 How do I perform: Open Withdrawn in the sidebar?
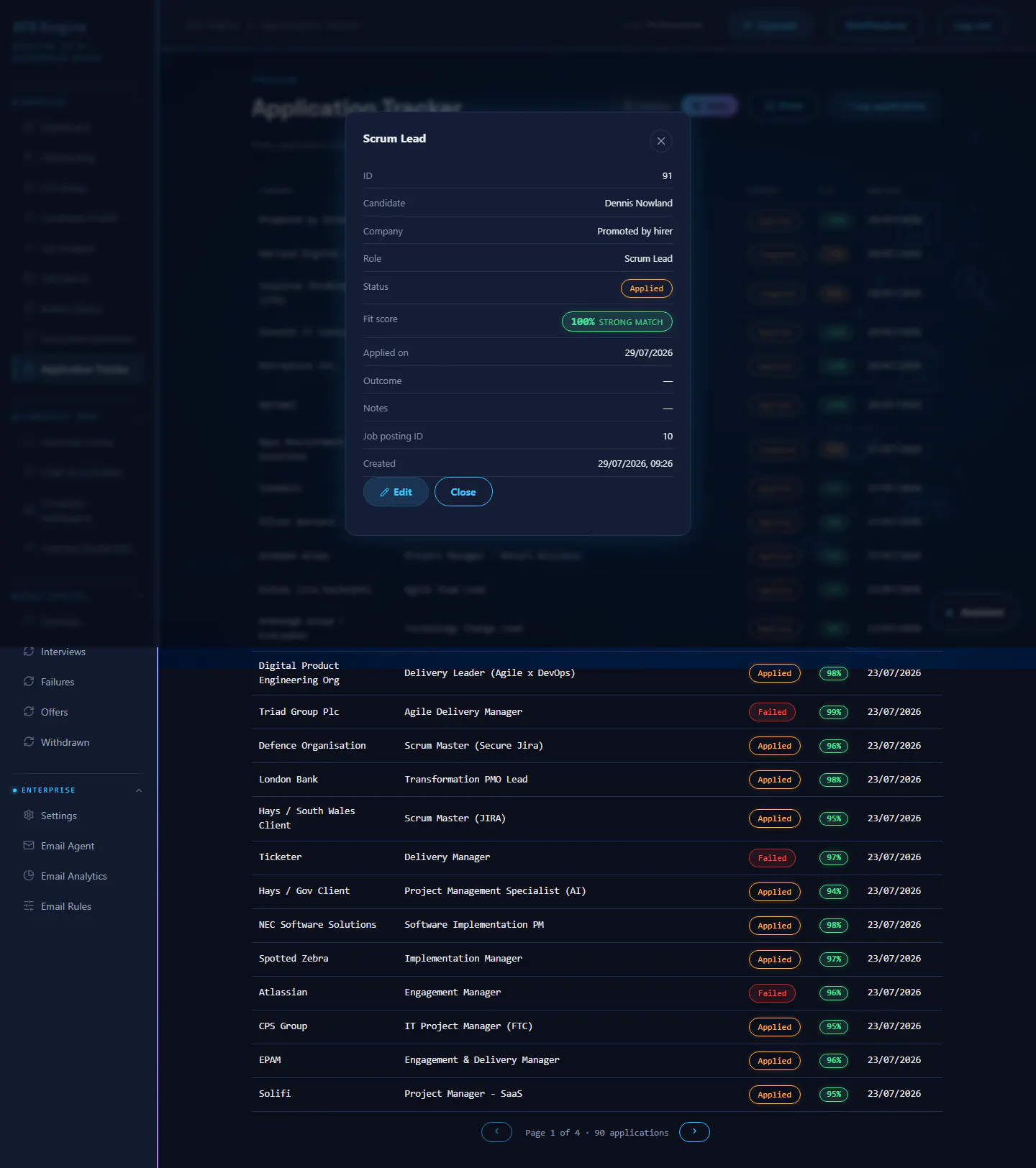[x=65, y=742]
